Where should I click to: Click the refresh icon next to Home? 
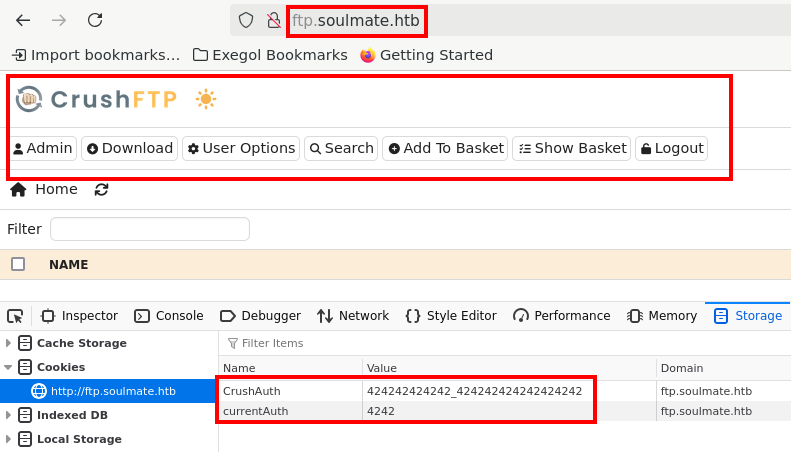(101, 189)
